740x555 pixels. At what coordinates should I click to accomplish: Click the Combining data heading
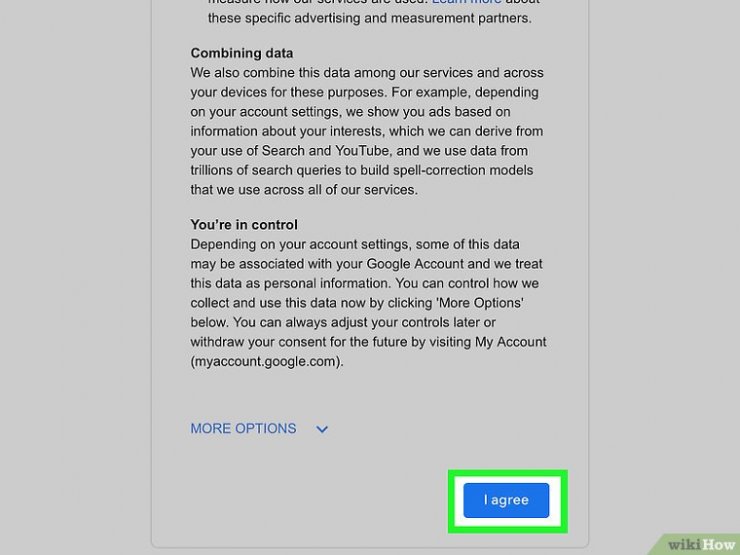point(242,53)
